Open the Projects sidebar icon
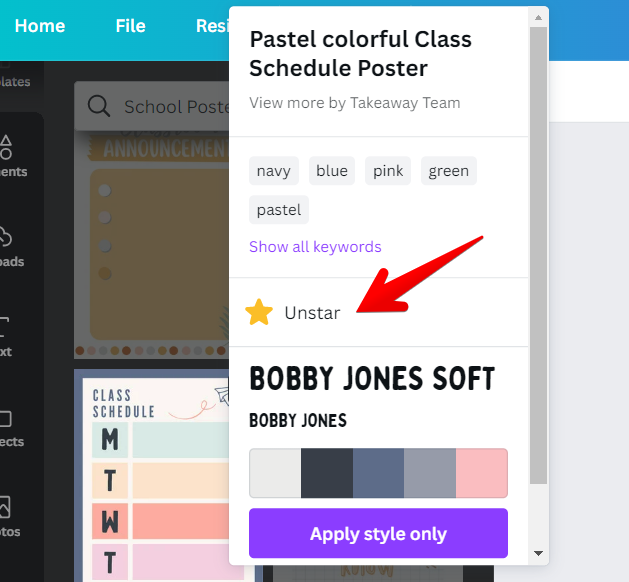Viewport: 629px width, 582px height. tap(8, 419)
